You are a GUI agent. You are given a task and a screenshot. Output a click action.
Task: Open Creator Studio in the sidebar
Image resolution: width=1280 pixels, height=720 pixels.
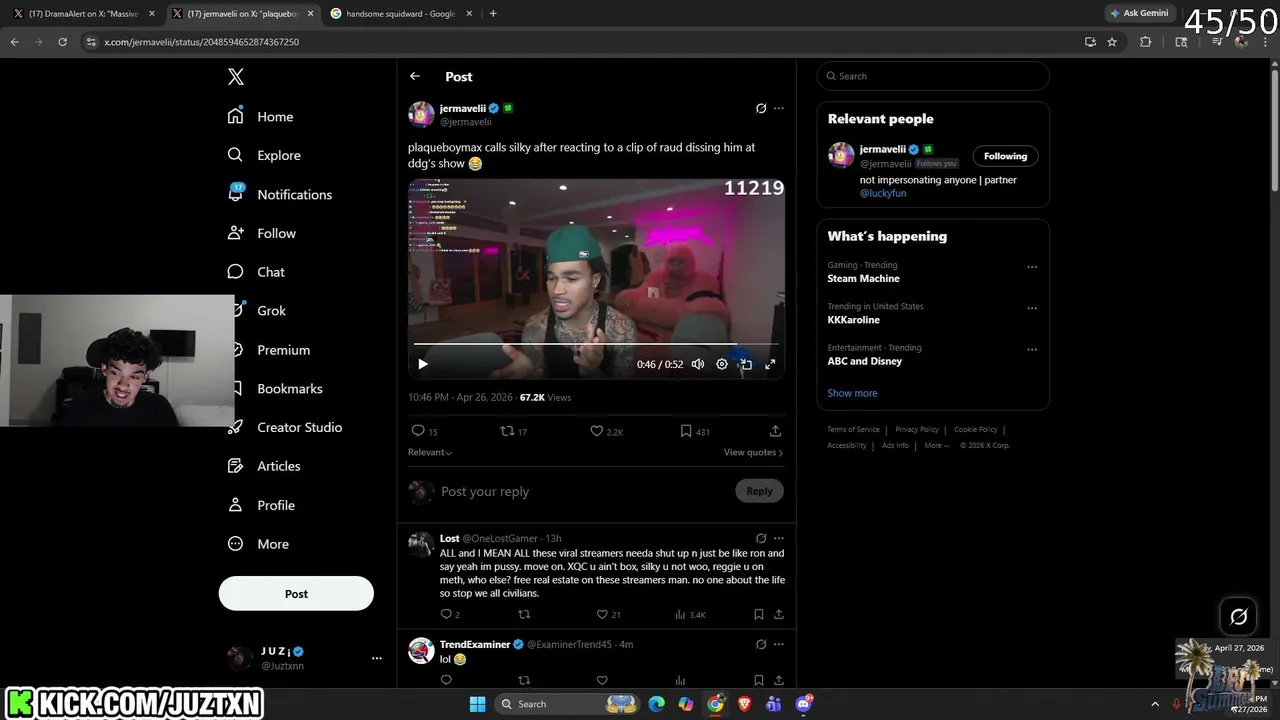299,427
